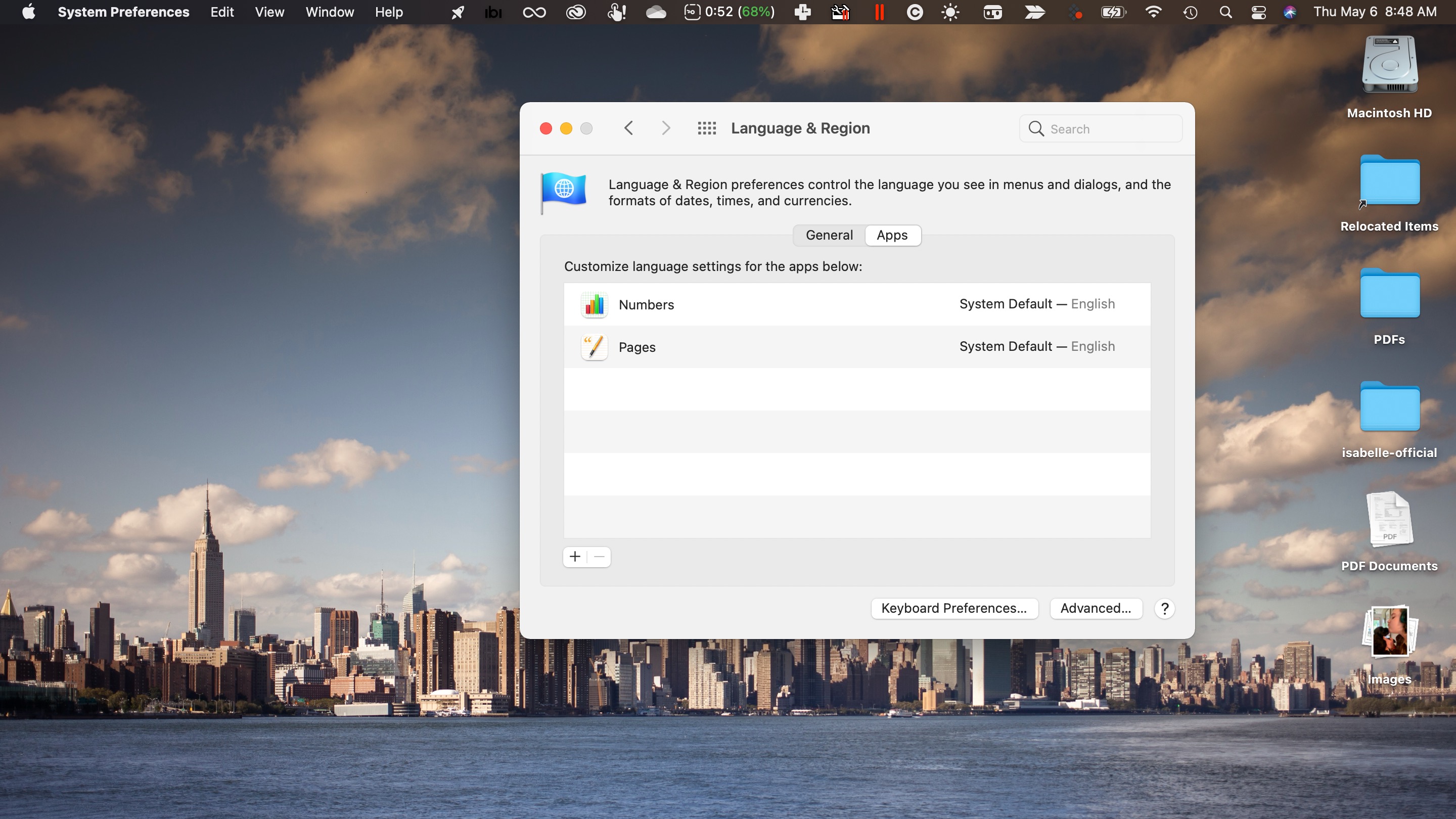Open the Help menu
This screenshot has width=1456, height=819.
[389, 12]
